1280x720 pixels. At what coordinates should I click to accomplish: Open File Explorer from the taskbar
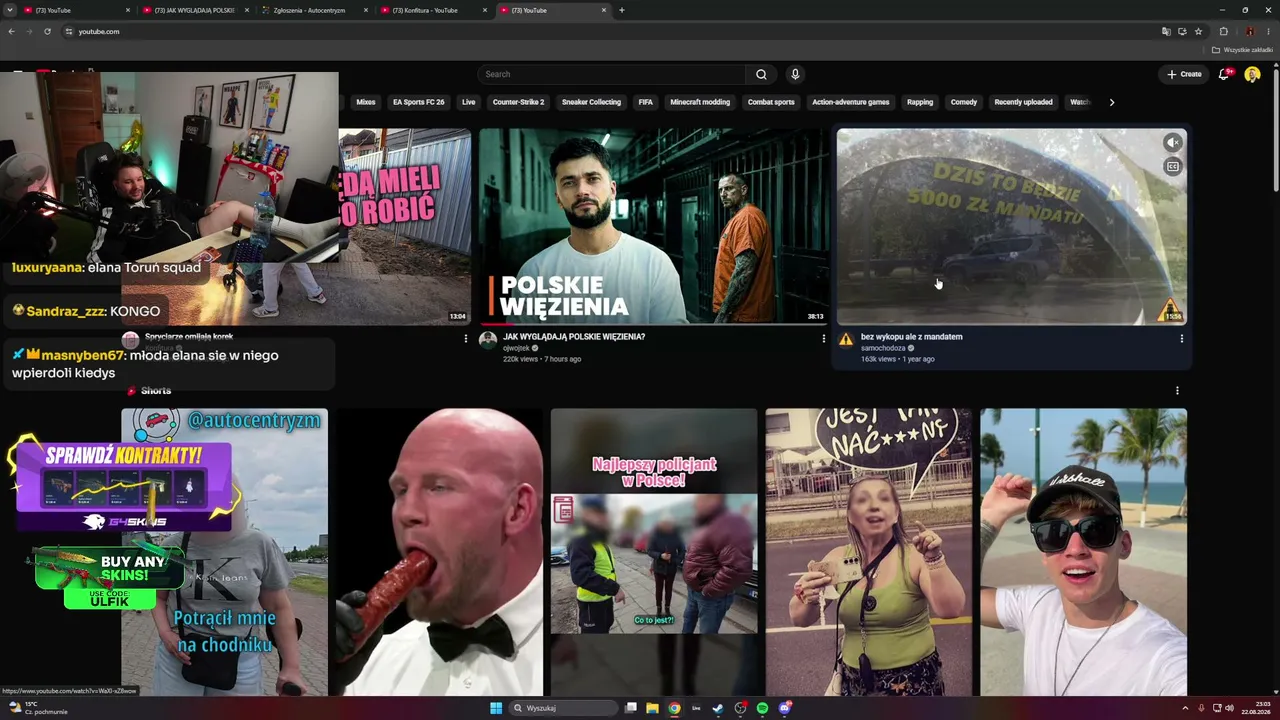(x=652, y=708)
